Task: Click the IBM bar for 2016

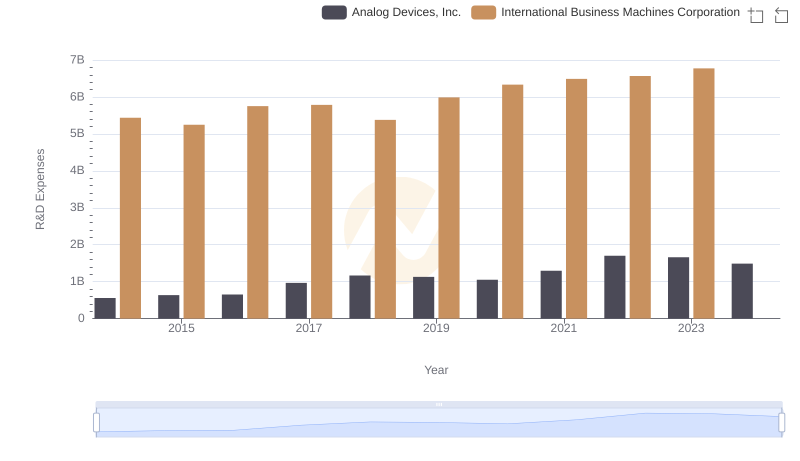Action: coord(258,212)
